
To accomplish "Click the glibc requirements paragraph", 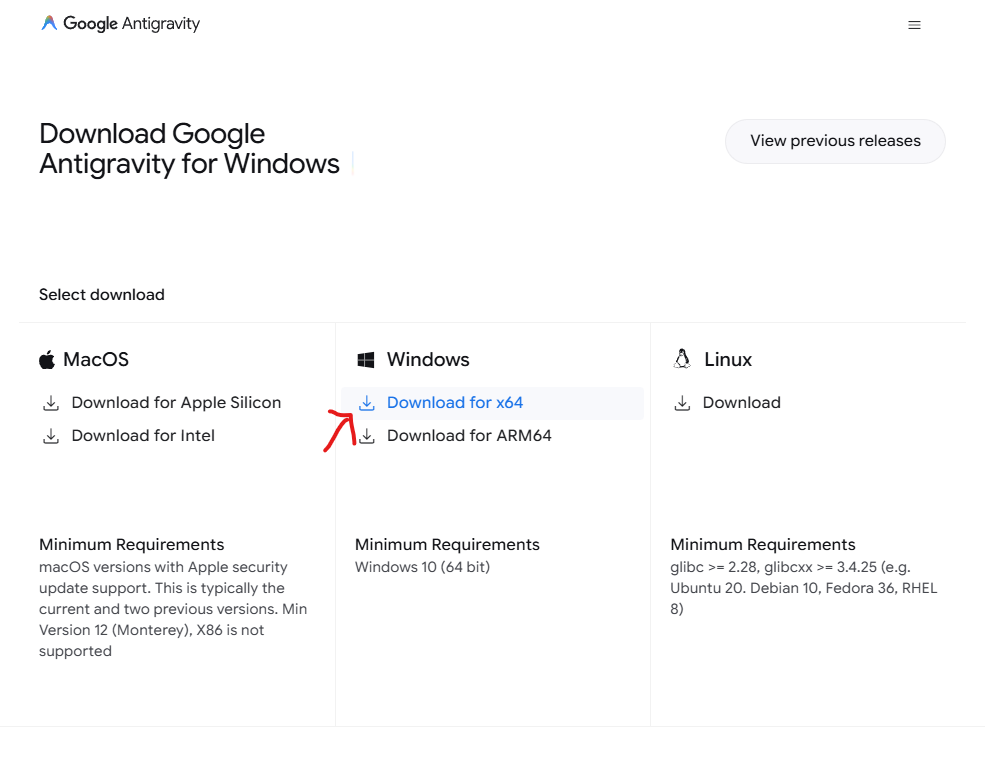I will tap(803, 588).
